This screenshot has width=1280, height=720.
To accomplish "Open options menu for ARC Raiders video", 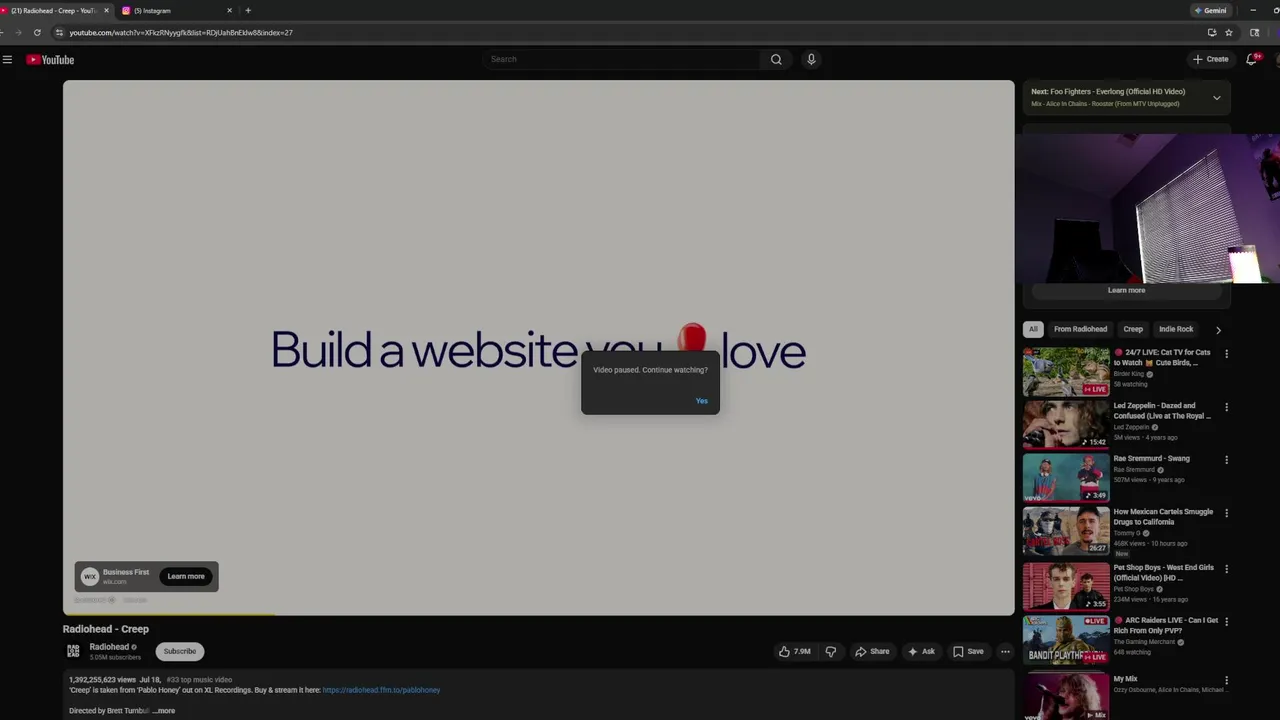I will pos(1226,622).
